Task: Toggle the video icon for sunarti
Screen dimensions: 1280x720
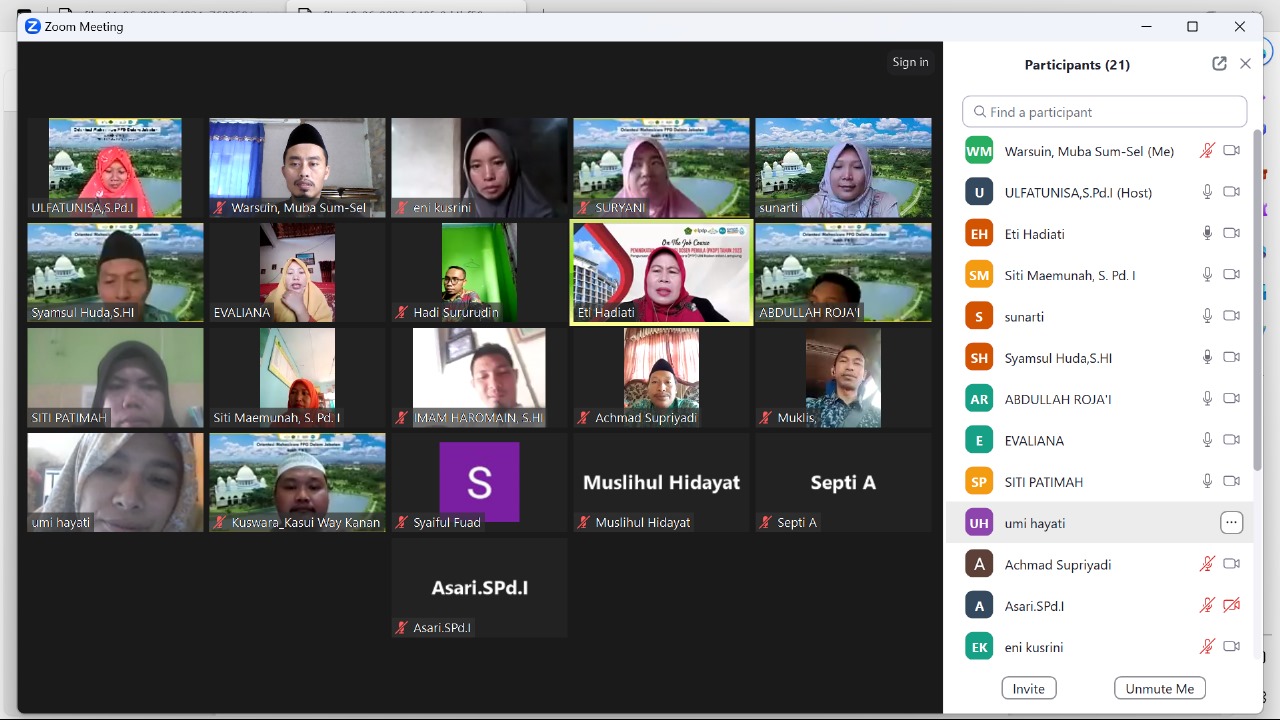Action: coord(1232,316)
